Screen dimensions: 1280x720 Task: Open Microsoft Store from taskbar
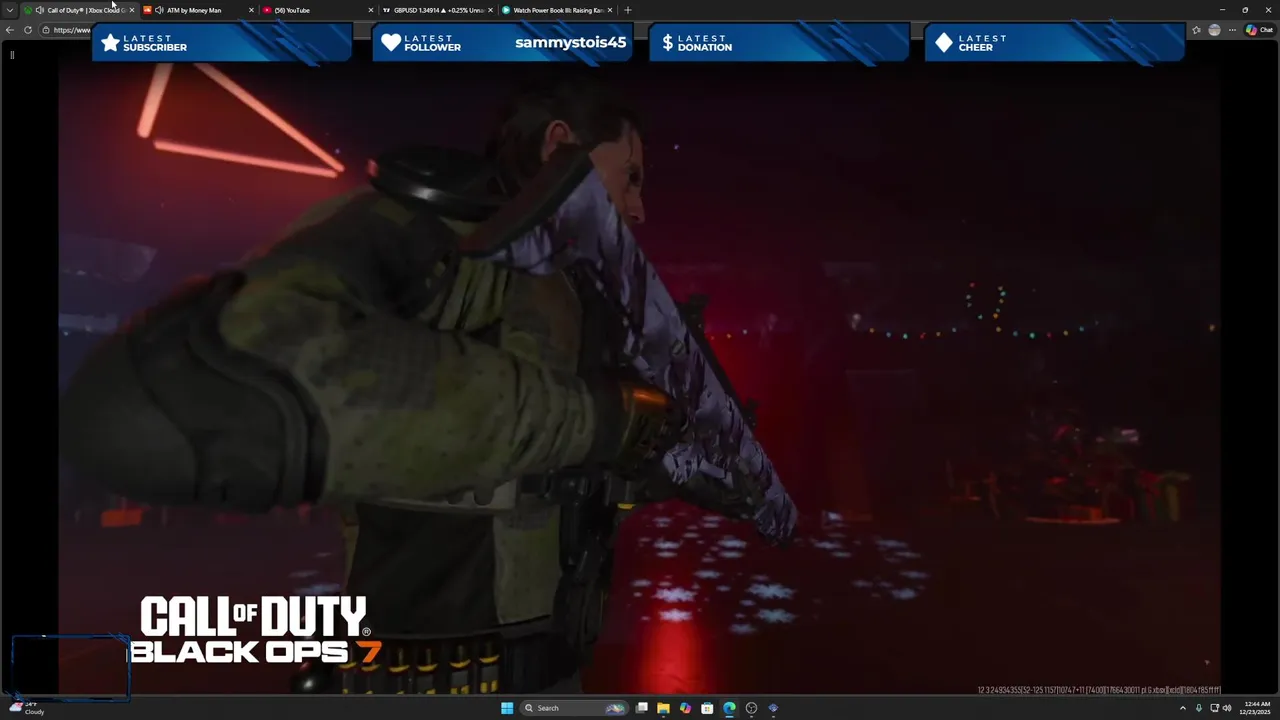707,708
